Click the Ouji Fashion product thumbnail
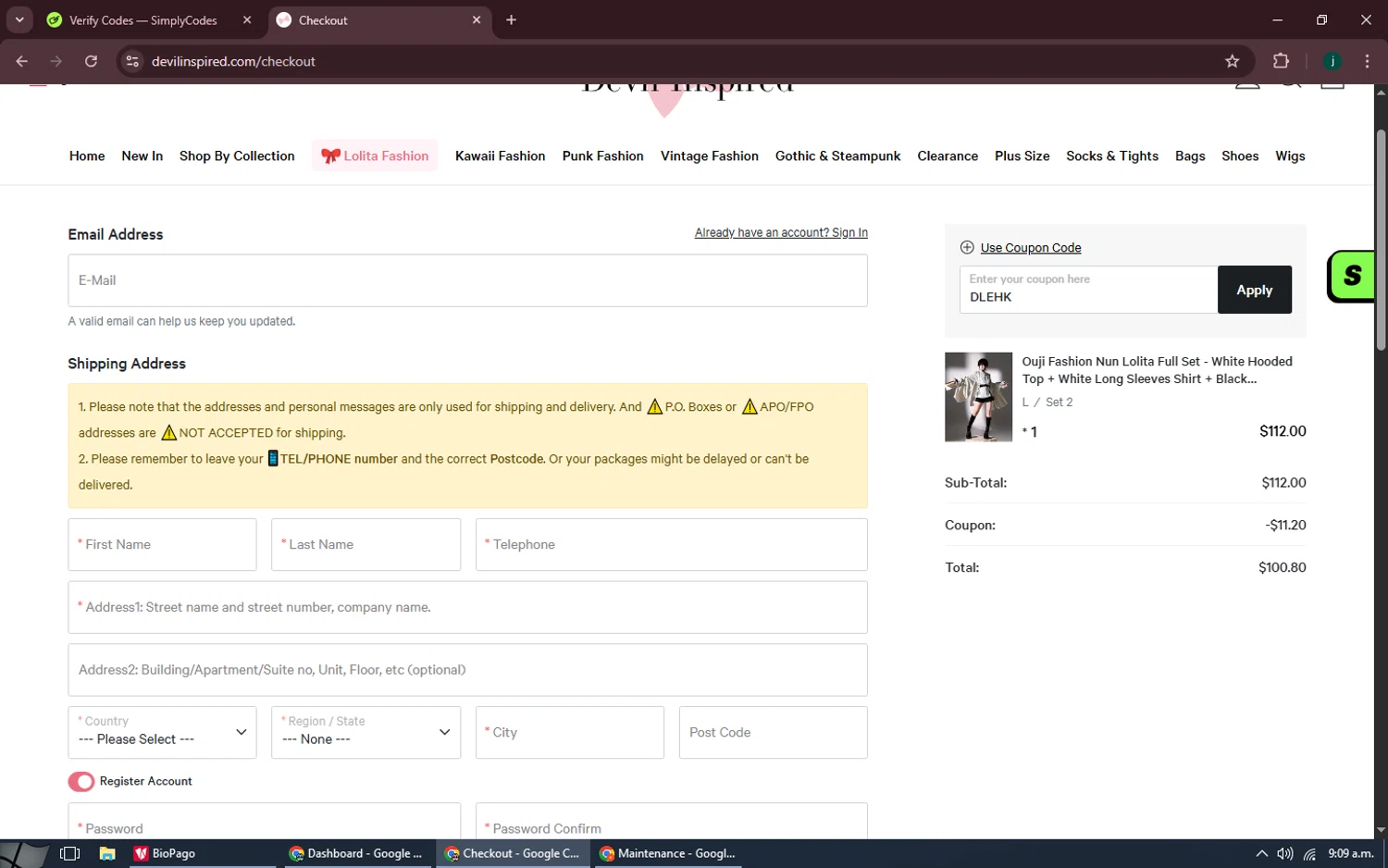Viewport: 1388px width, 868px height. [x=978, y=397]
